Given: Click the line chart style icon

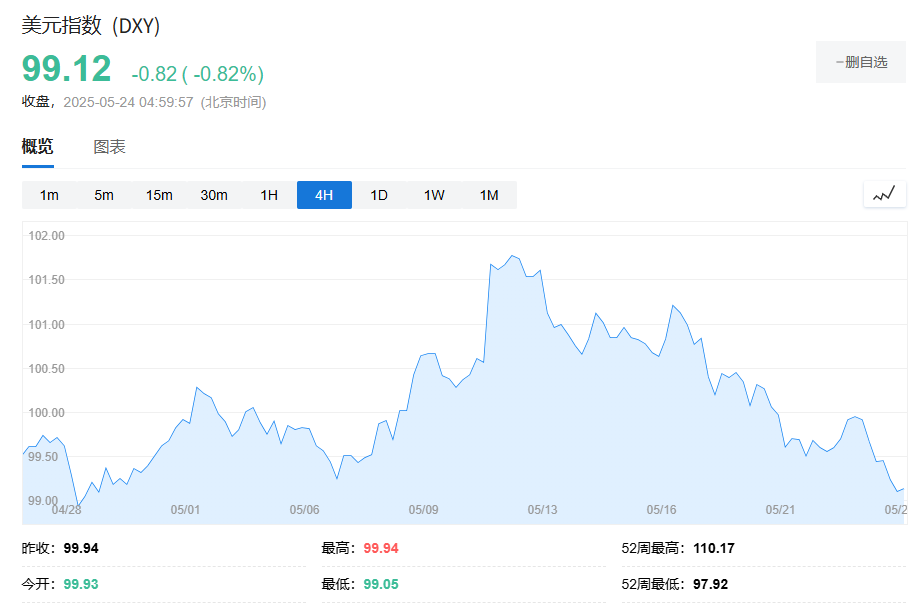Looking at the screenshot, I should [883, 195].
